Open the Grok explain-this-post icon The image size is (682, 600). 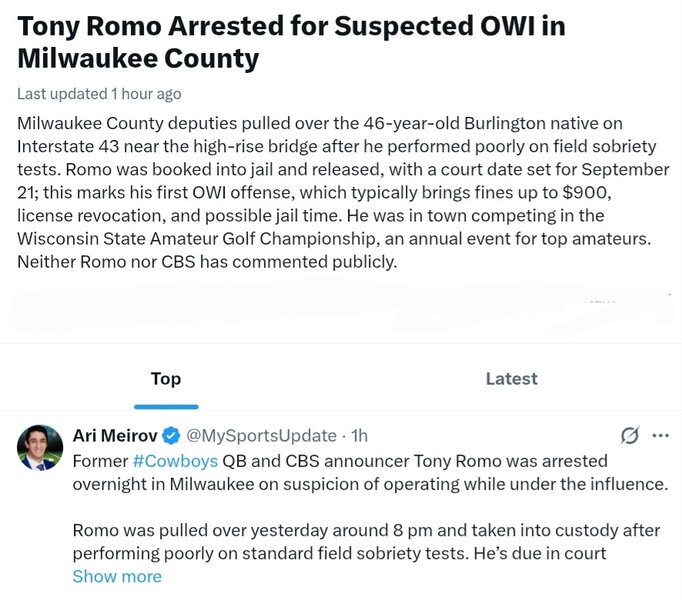click(630, 436)
